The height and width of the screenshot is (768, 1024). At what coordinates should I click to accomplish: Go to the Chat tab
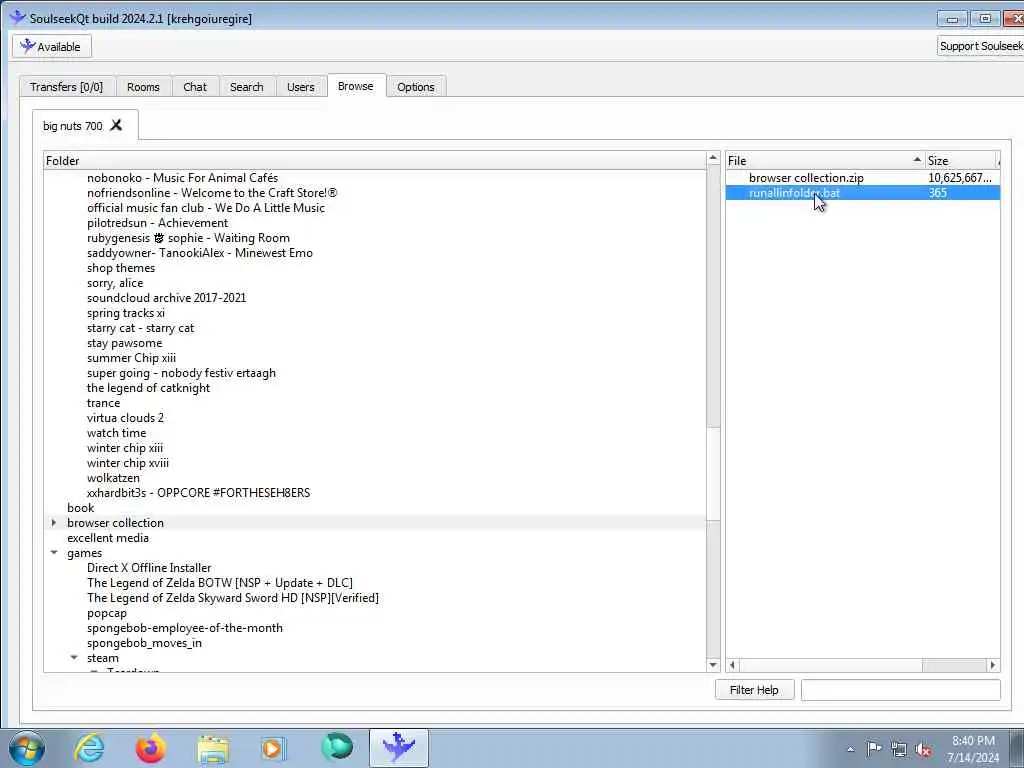pyautogui.click(x=195, y=87)
